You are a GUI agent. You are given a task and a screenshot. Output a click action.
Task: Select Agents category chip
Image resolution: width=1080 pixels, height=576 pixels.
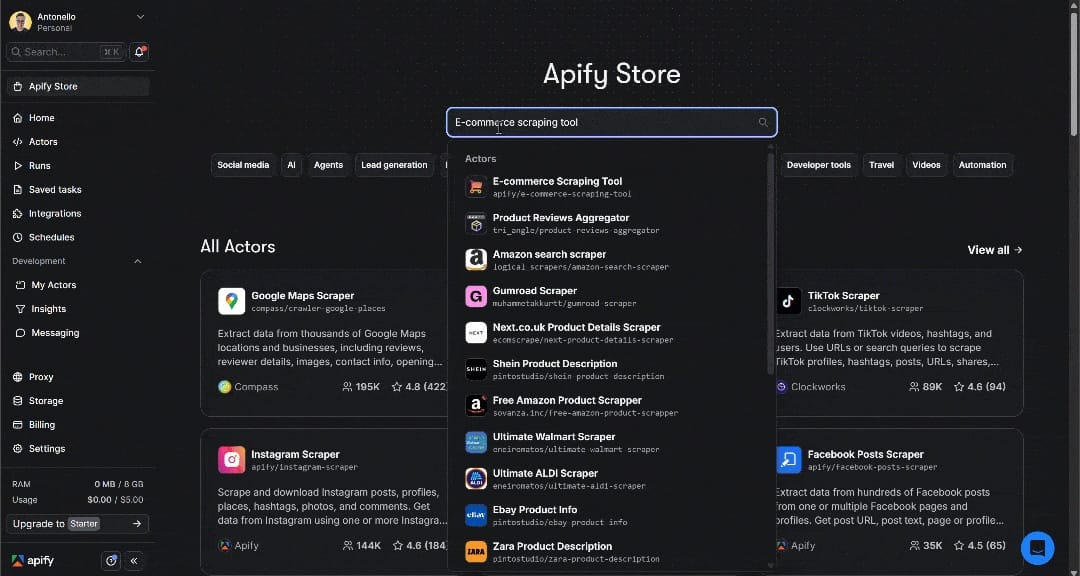click(329, 165)
